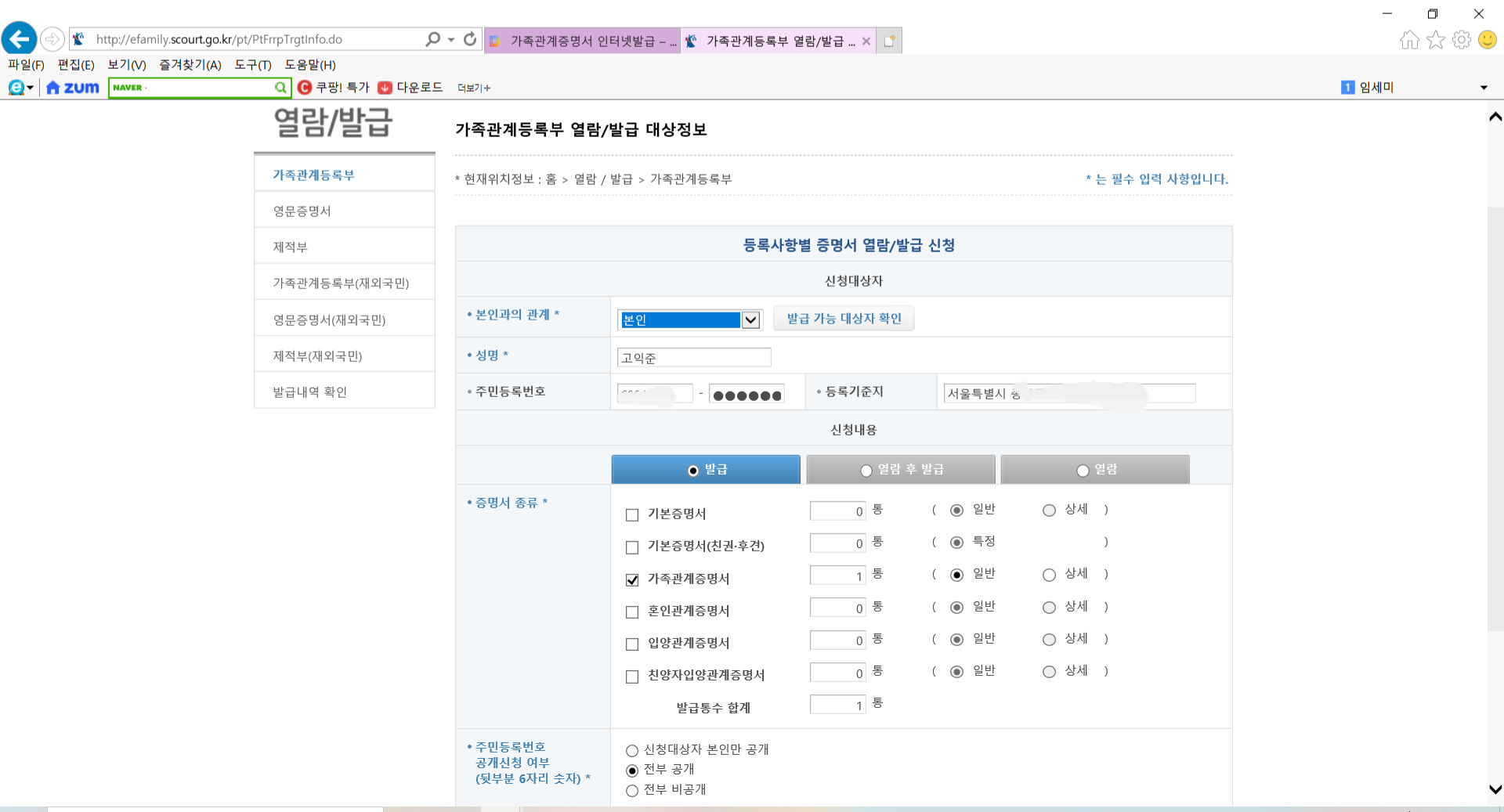
Task: Open 제적부 sidebar link
Action: 290,247
